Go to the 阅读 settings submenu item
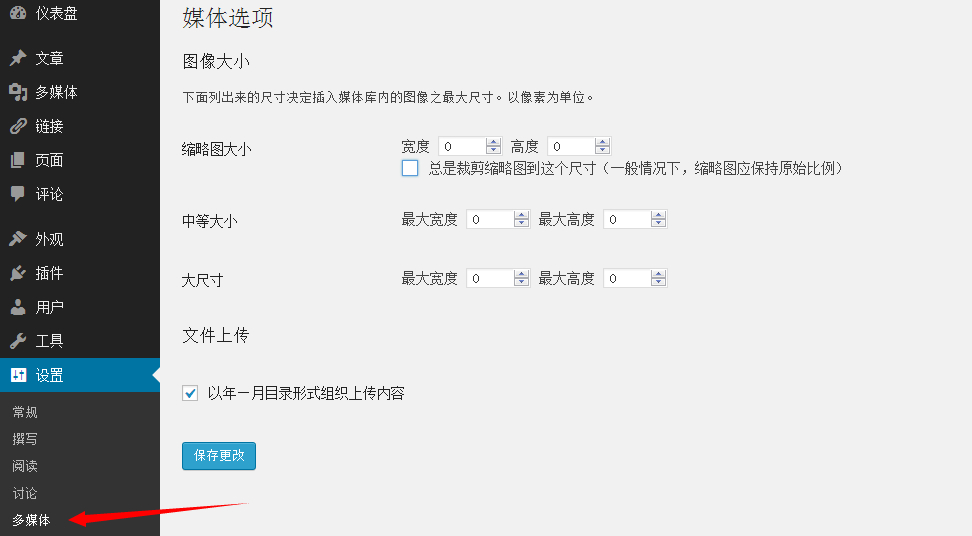This screenshot has height=536, width=972. [25, 466]
